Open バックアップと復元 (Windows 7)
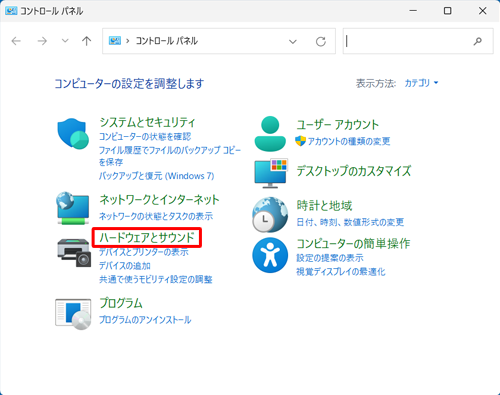Viewport: 500px width, 395px height. [x=156, y=176]
